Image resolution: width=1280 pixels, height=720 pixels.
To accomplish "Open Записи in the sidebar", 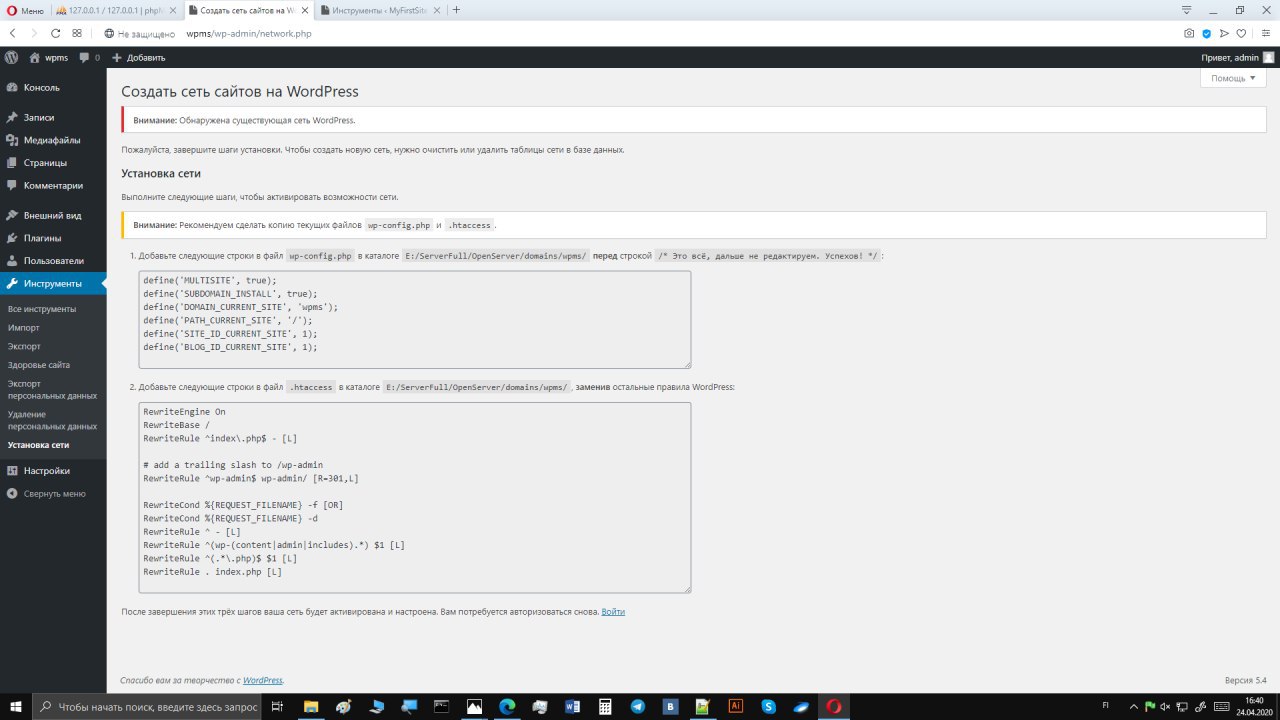I will [x=53, y=117].
